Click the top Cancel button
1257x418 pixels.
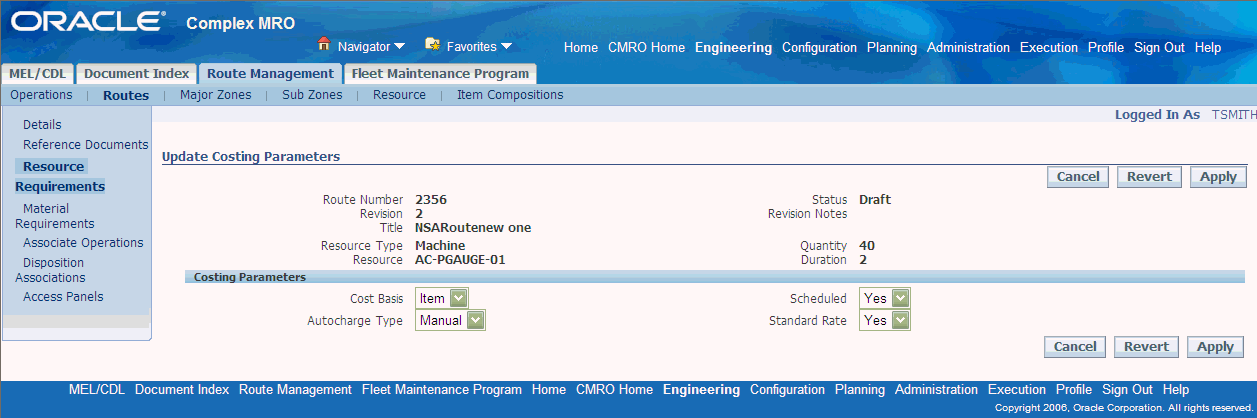[x=1078, y=177]
